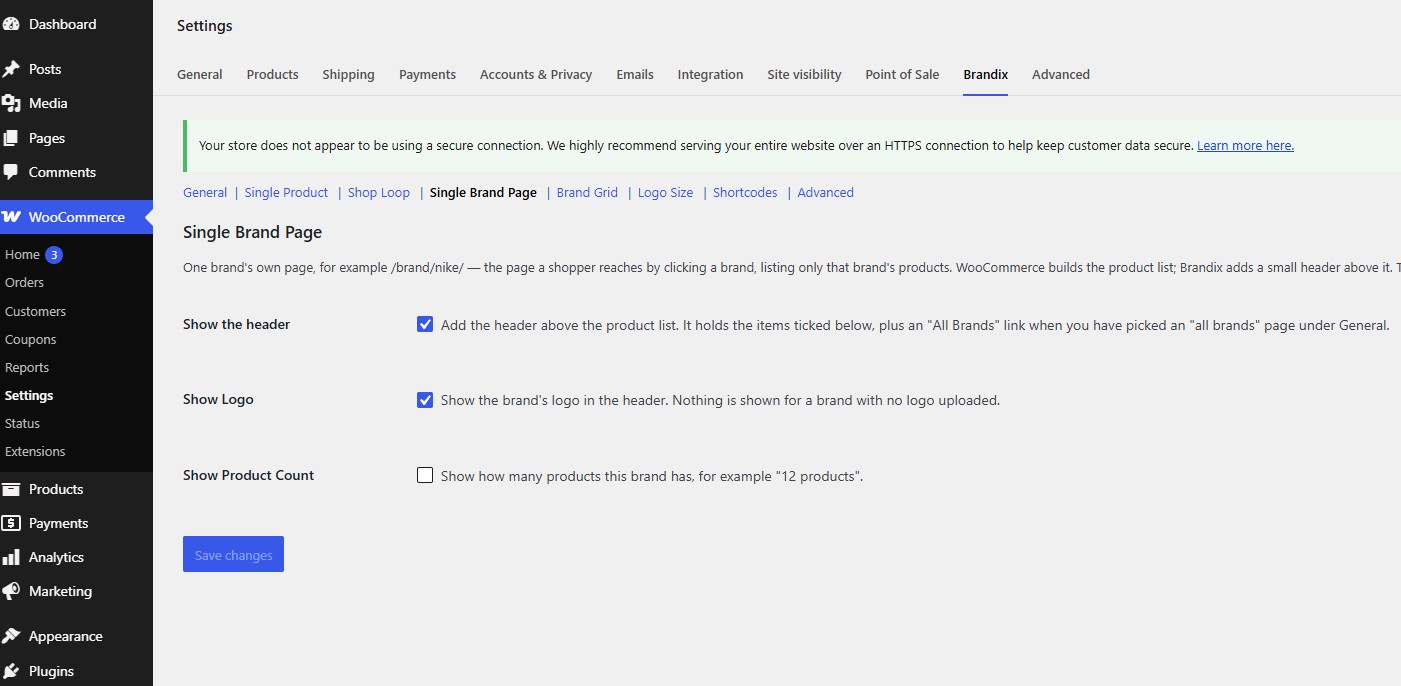Image resolution: width=1401 pixels, height=686 pixels.
Task: Go to Brand Grid subsection link
Action: coord(587,192)
